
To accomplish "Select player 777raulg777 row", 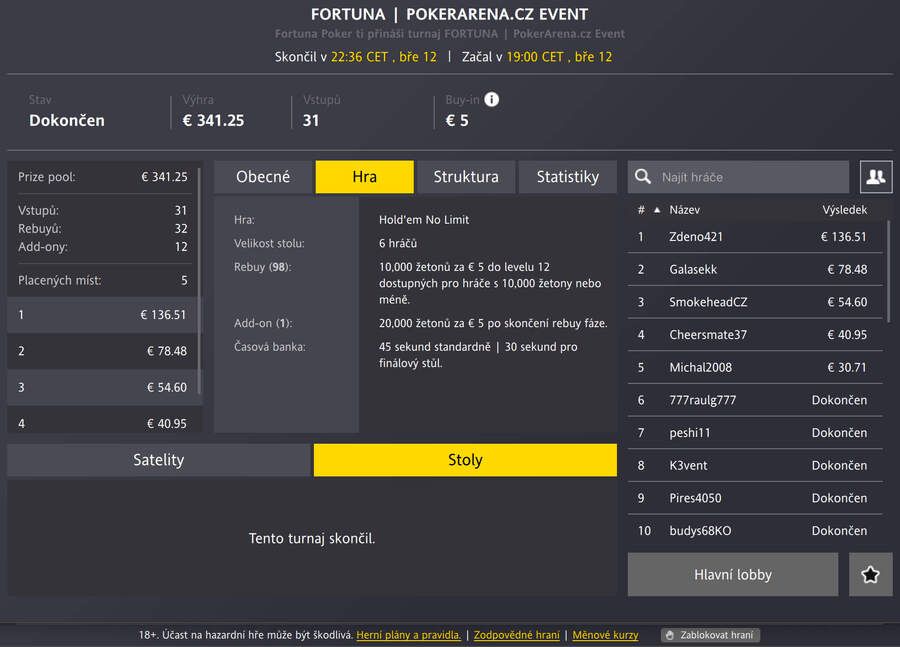I will pyautogui.click(x=755, y=400).
